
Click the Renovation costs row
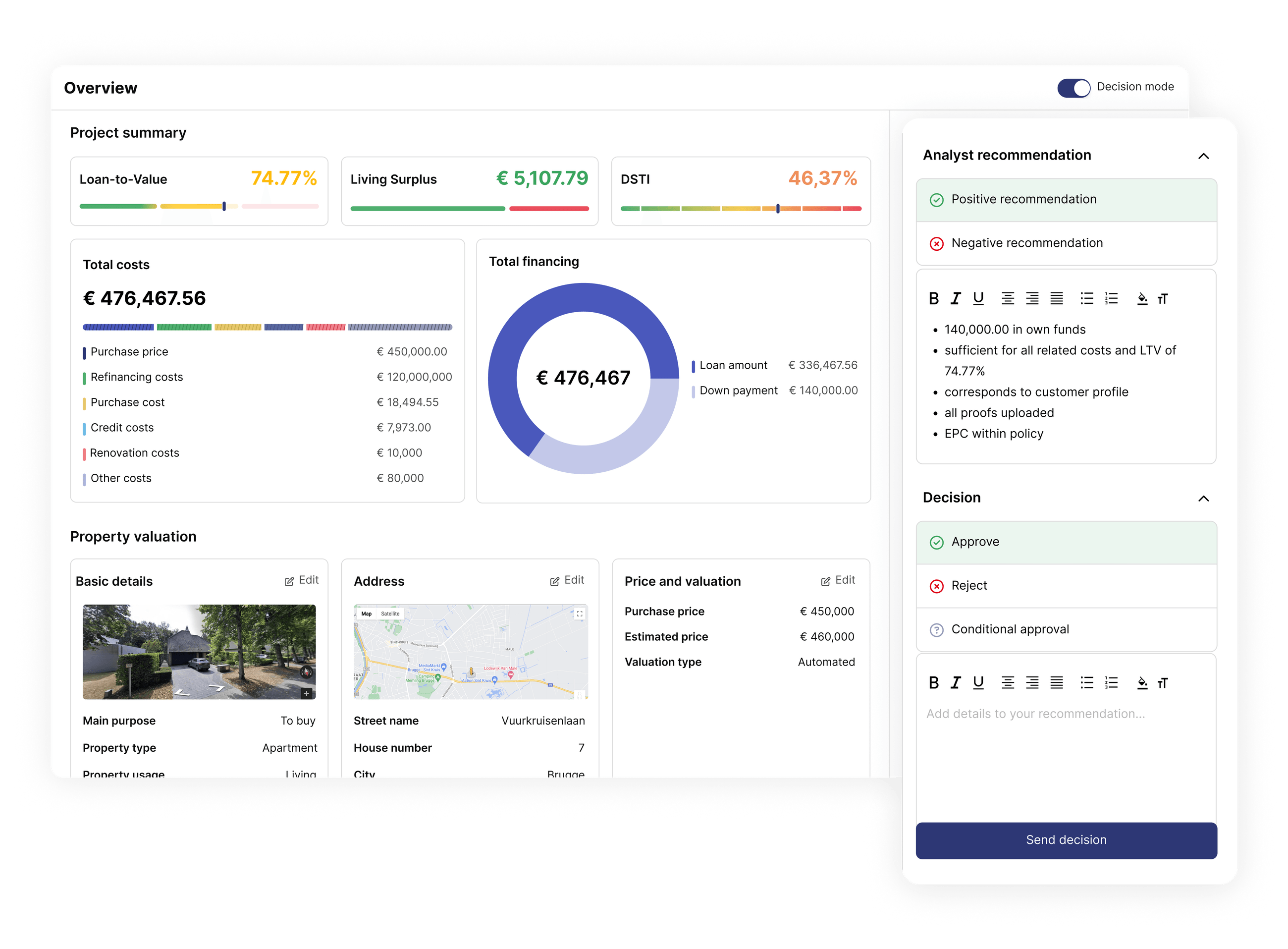[267, 452]
